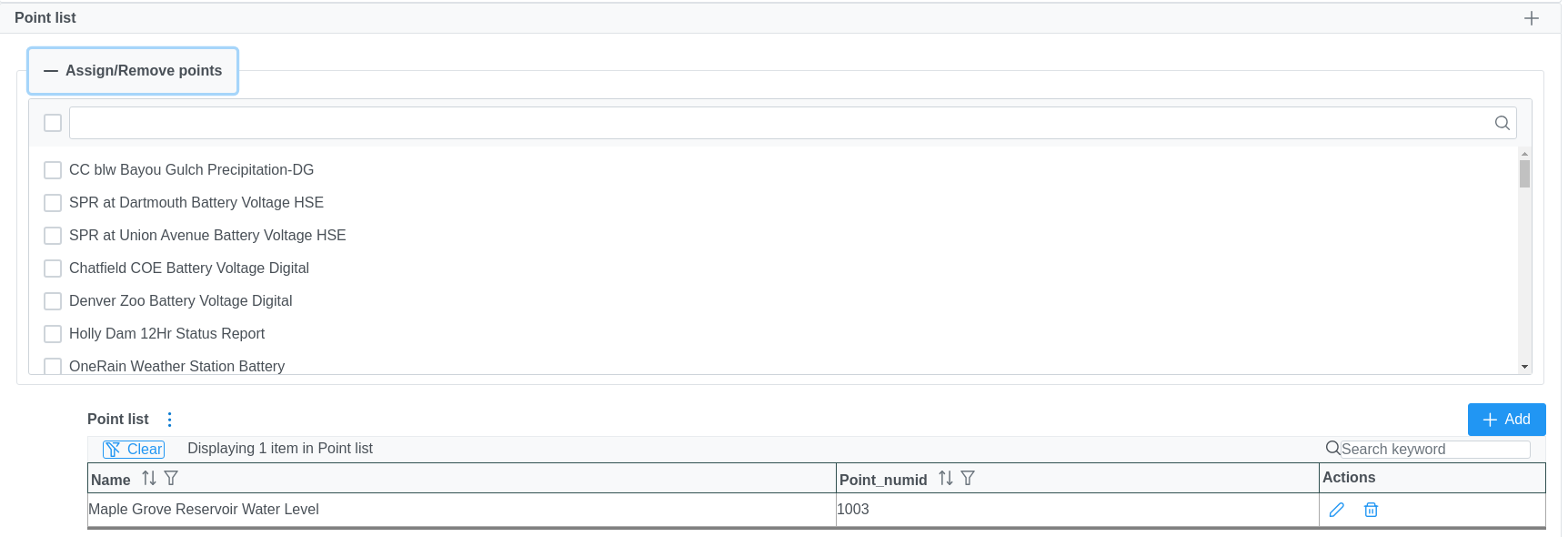Sort the Point_numid column
This screenshot has width=1568, height=537.
[946, 479]
